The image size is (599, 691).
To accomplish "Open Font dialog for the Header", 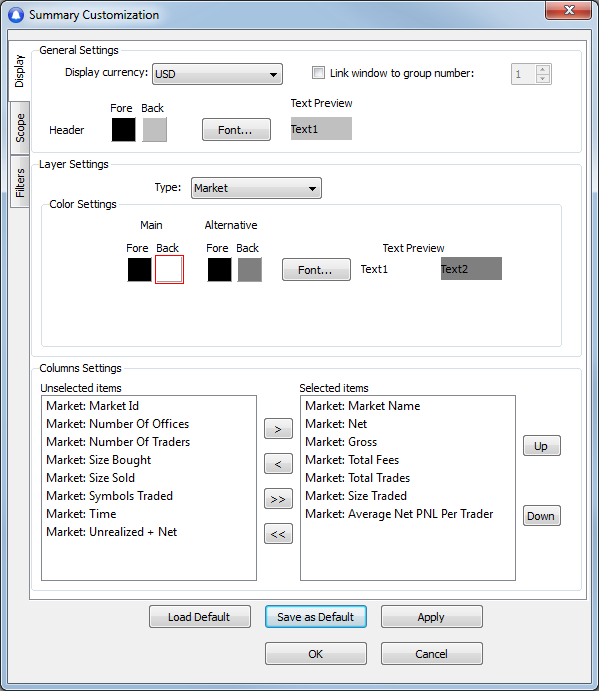I will tap(236, 130).
